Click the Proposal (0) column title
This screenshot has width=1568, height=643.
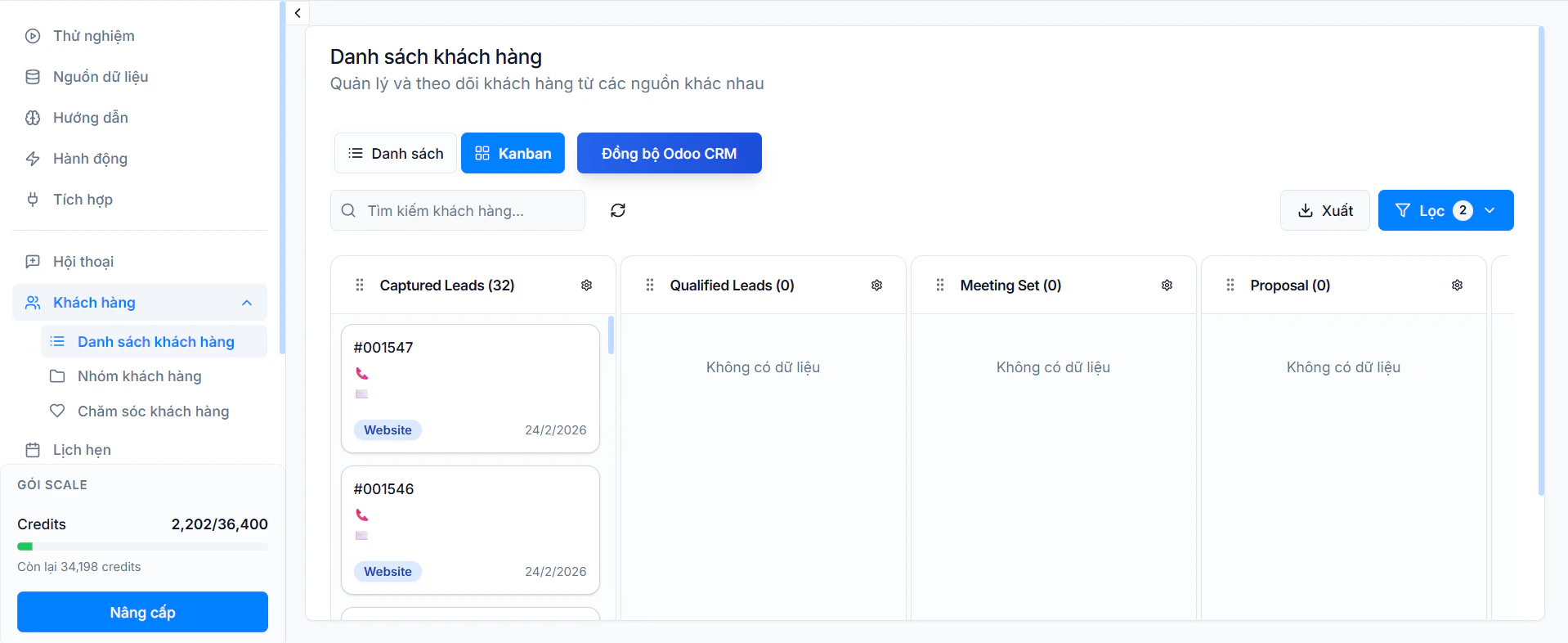pos(1290,286)
